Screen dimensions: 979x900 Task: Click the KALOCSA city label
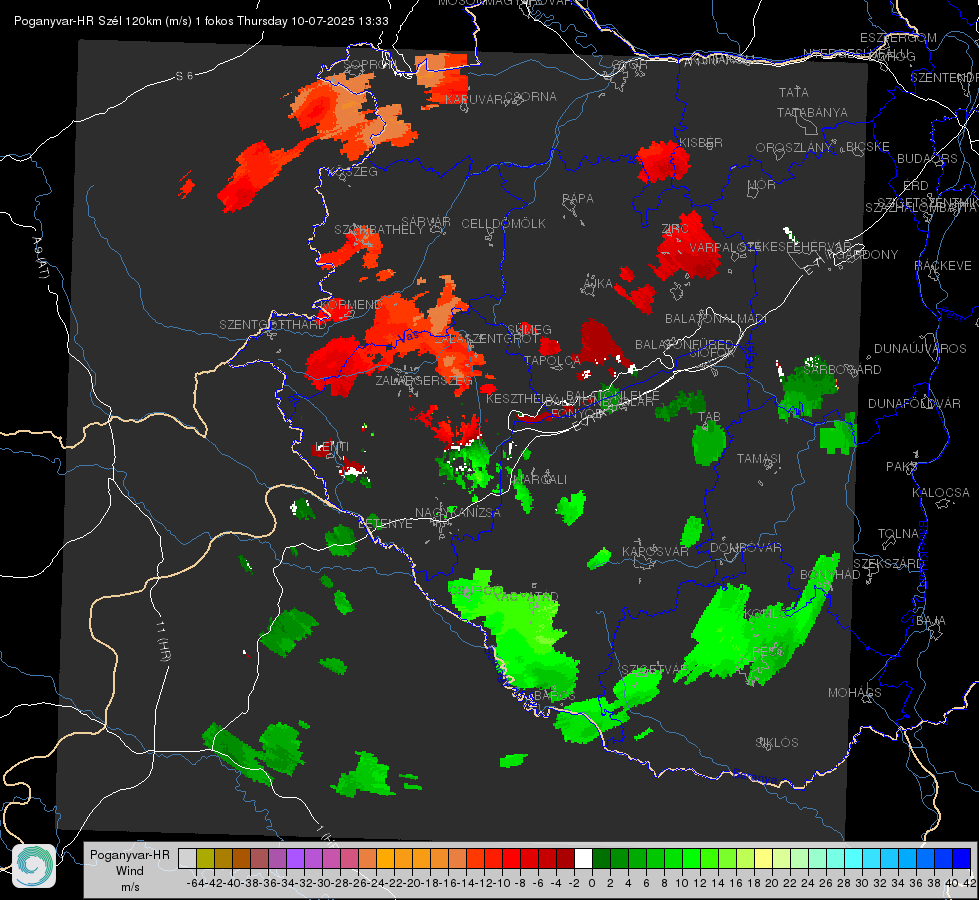(941, 493)
